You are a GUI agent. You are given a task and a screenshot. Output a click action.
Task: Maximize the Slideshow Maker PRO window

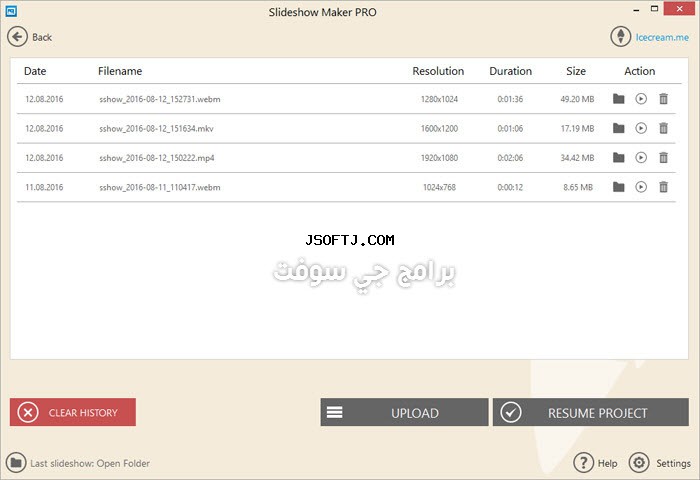click(x=654, y=8)
